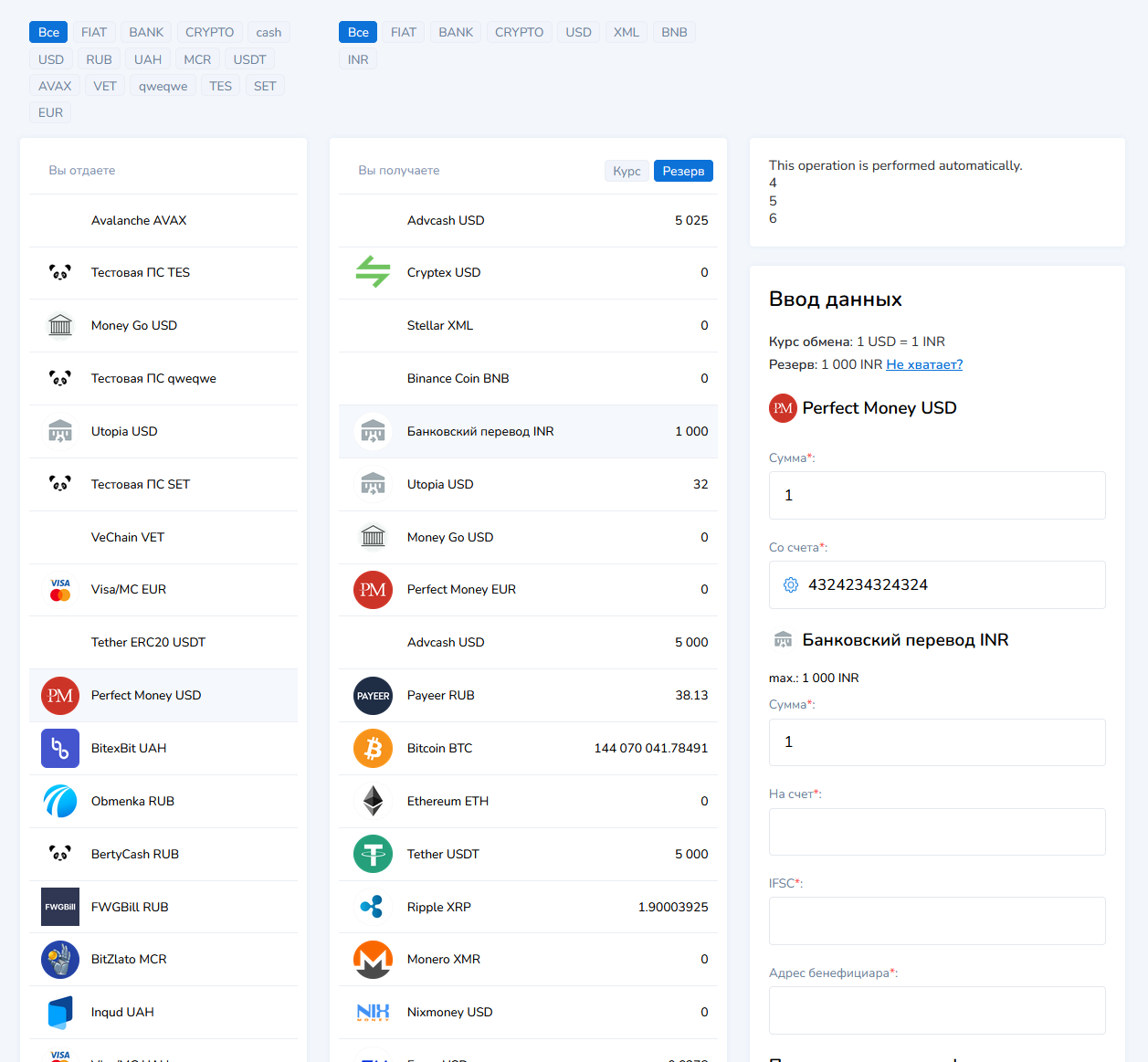
Task: Click the gear icon in account field
Action: [791, 585]
